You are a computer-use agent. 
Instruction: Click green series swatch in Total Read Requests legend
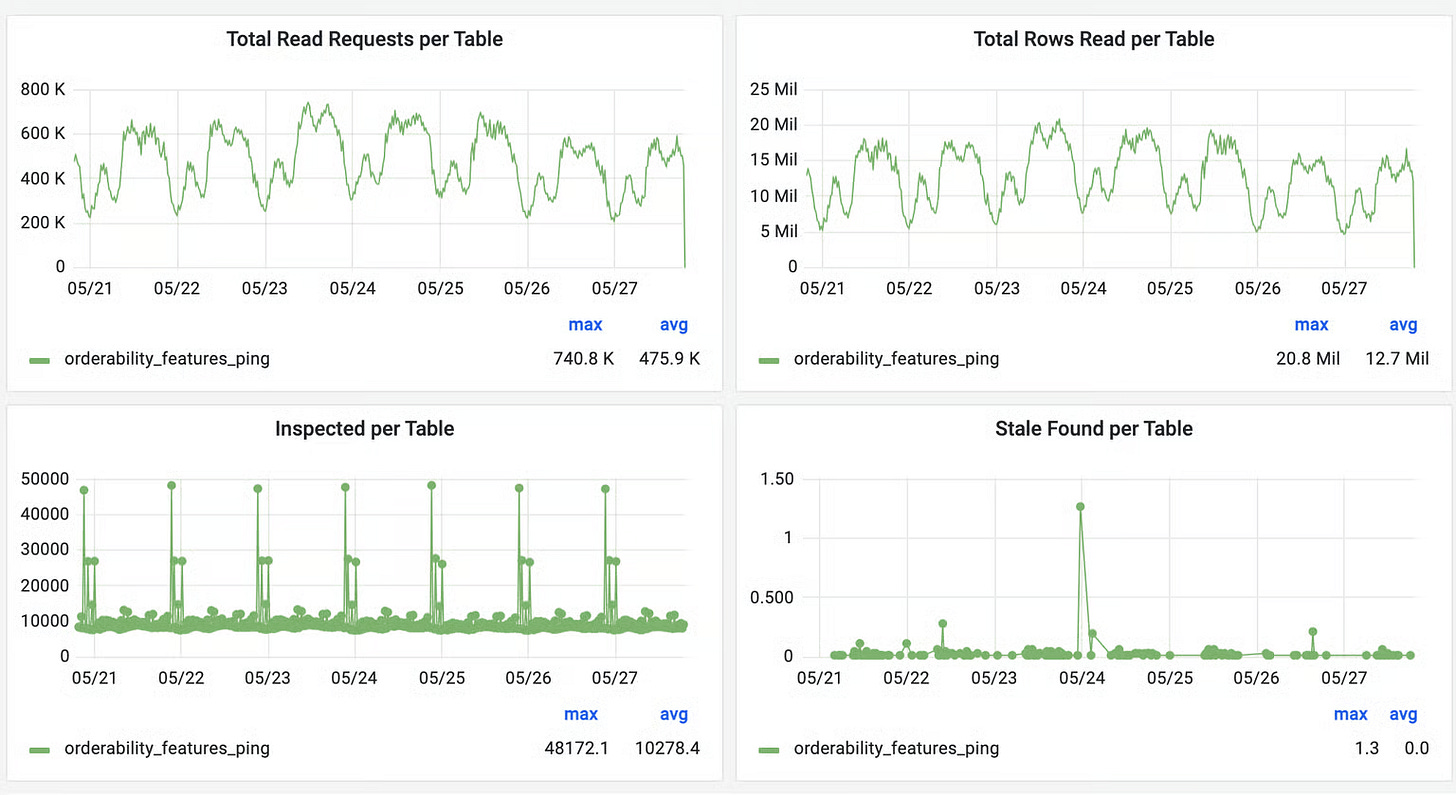tap(40, 360)
